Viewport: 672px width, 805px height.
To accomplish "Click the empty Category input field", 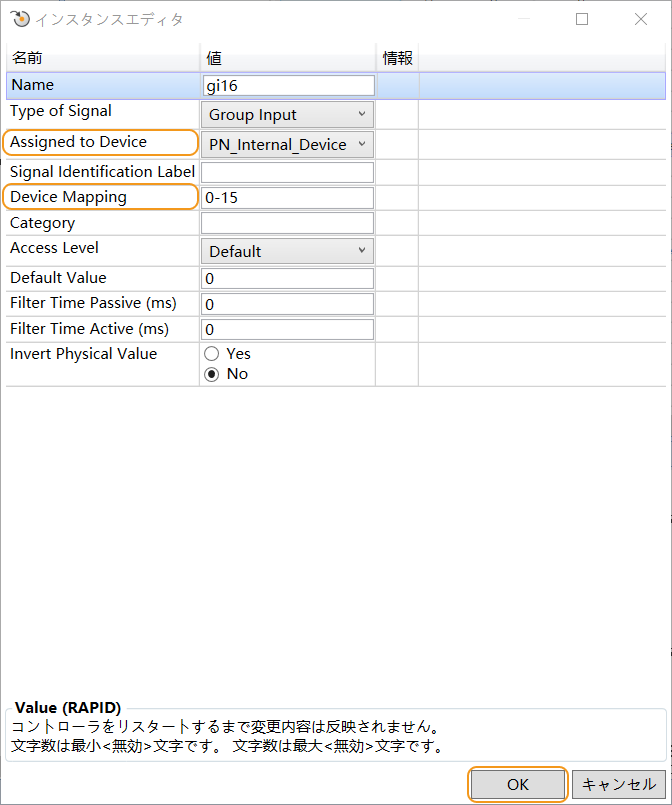I will tap(288, 223).
